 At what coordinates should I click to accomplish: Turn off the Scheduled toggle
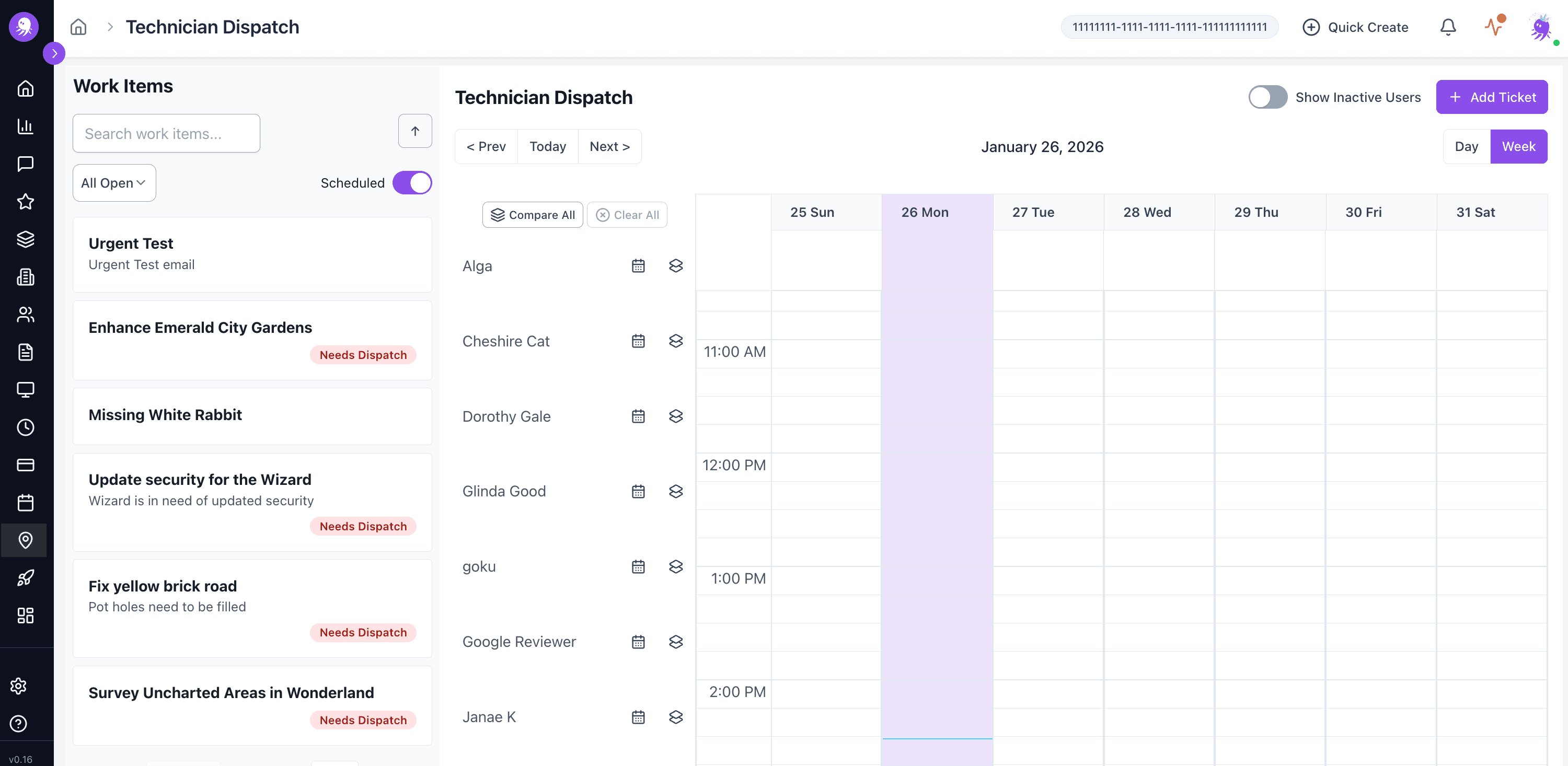coord(412,182)
